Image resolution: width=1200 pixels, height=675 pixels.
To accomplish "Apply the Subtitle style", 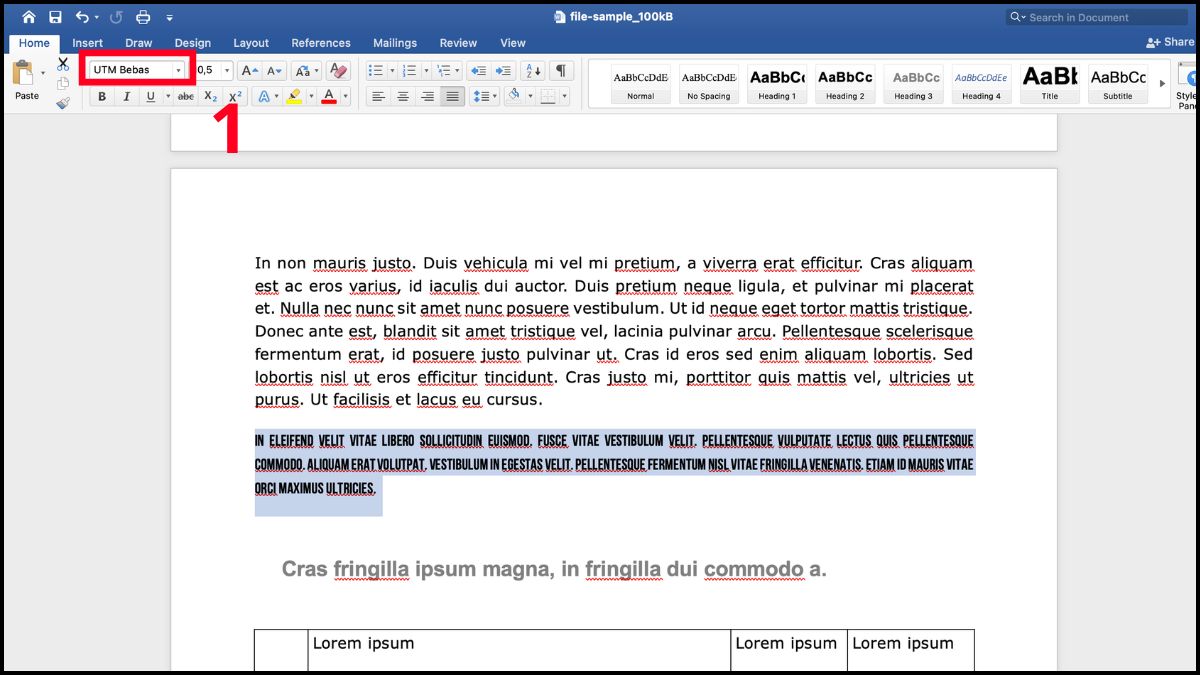I will [1118, 85].
